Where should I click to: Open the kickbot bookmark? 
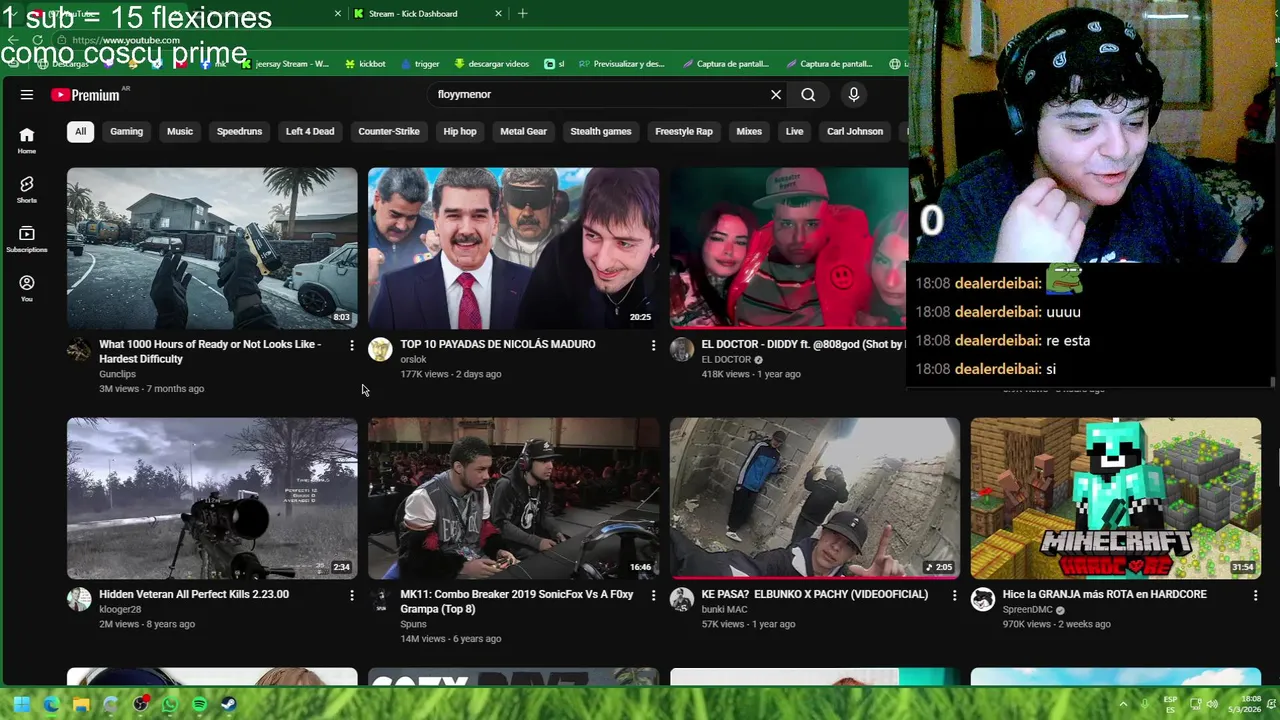(x=365, y=64)
